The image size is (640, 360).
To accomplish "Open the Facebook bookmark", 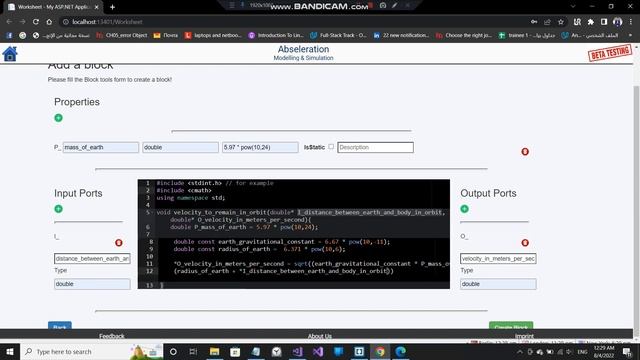I will [9, 36].
